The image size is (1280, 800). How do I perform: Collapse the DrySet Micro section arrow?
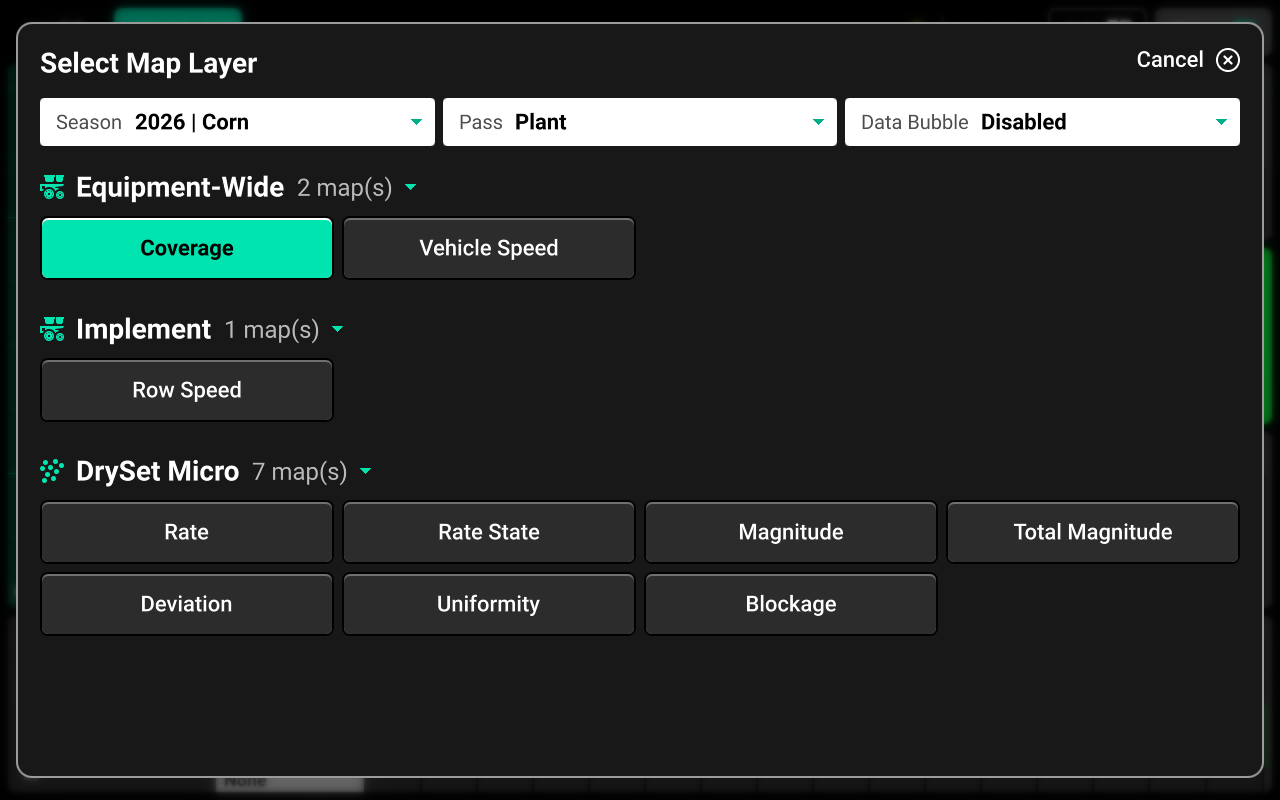365,471
